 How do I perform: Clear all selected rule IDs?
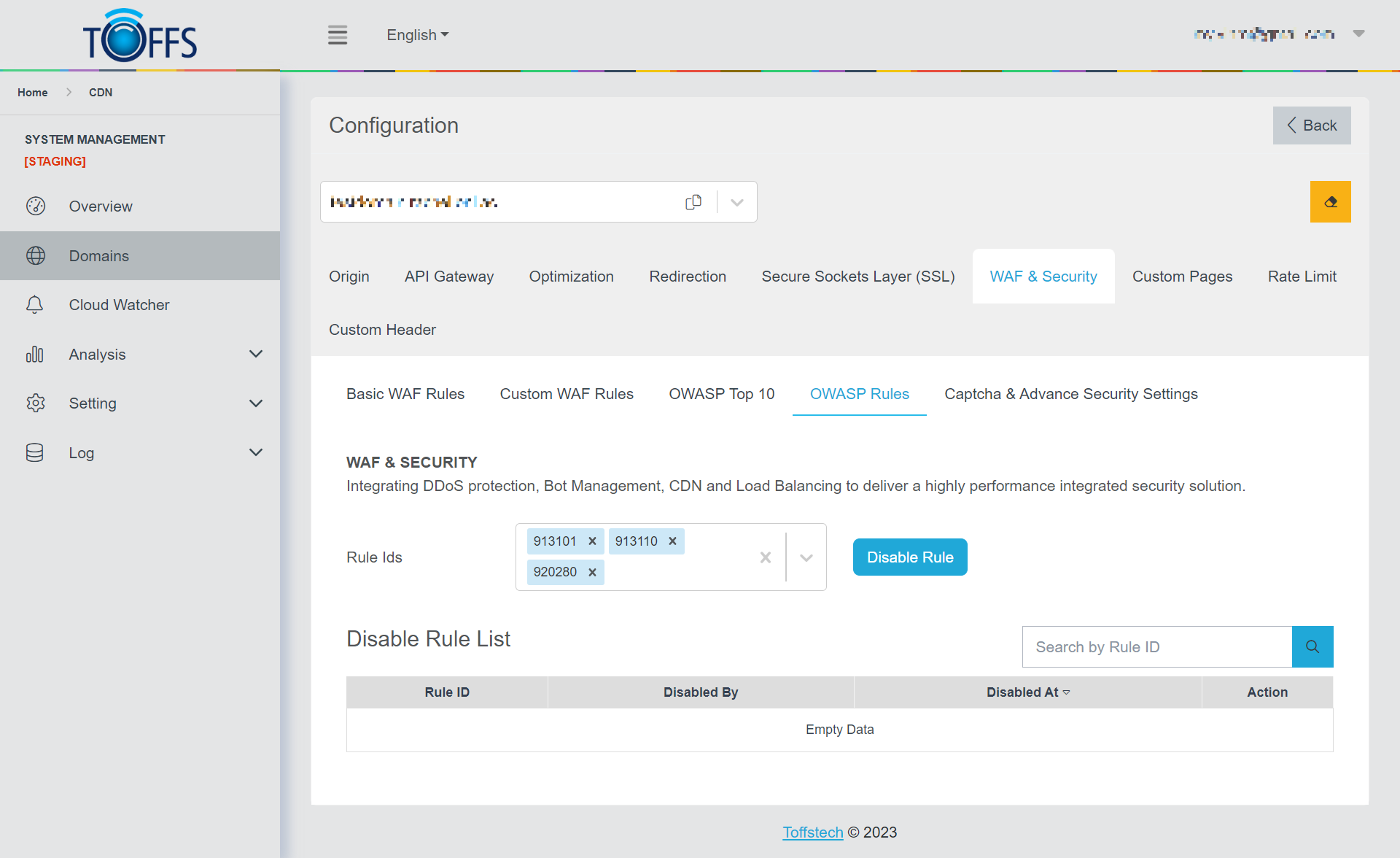pos(765,557)
